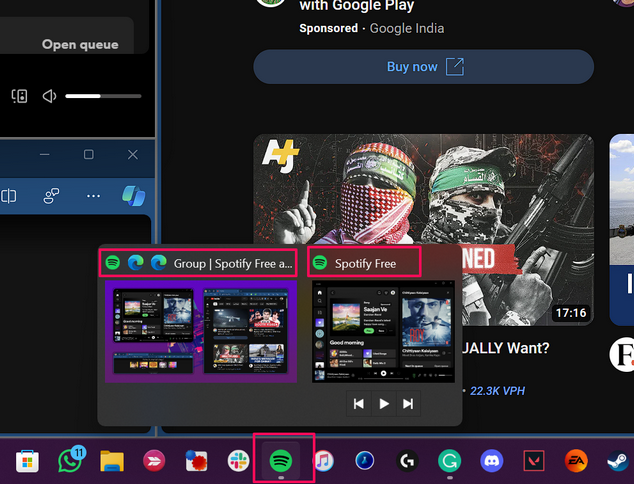Open Edge settings and more menu
This screenshot has width=634, height=484.
93,196
